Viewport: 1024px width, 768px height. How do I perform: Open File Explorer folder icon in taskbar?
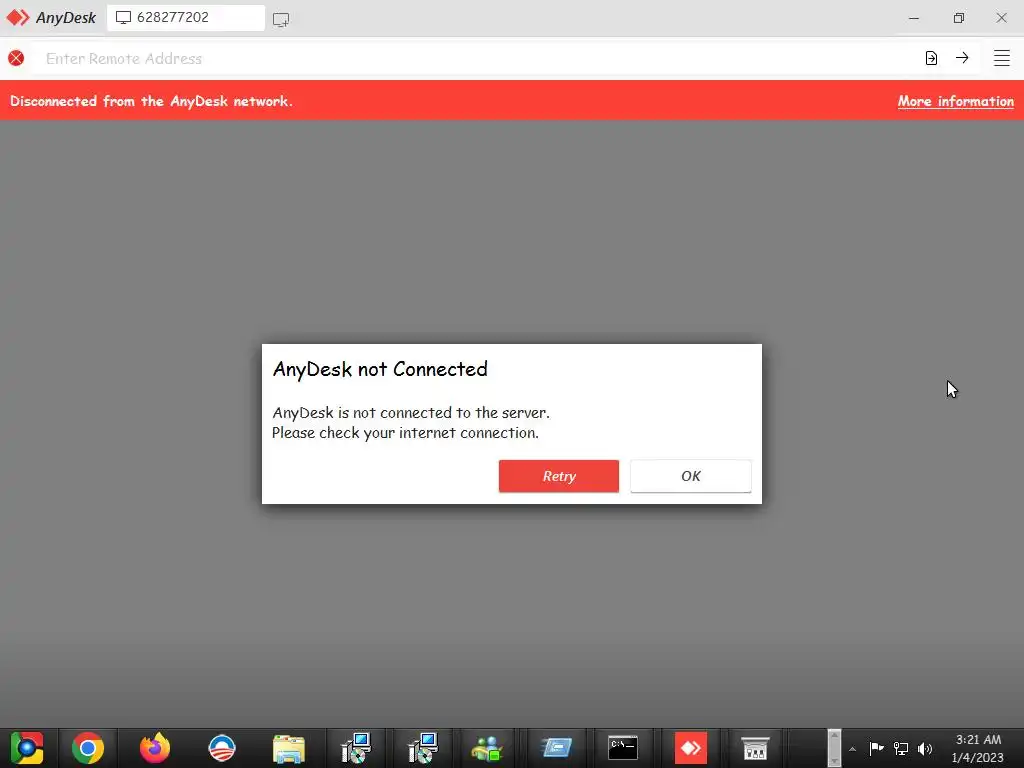pos(289,748)
